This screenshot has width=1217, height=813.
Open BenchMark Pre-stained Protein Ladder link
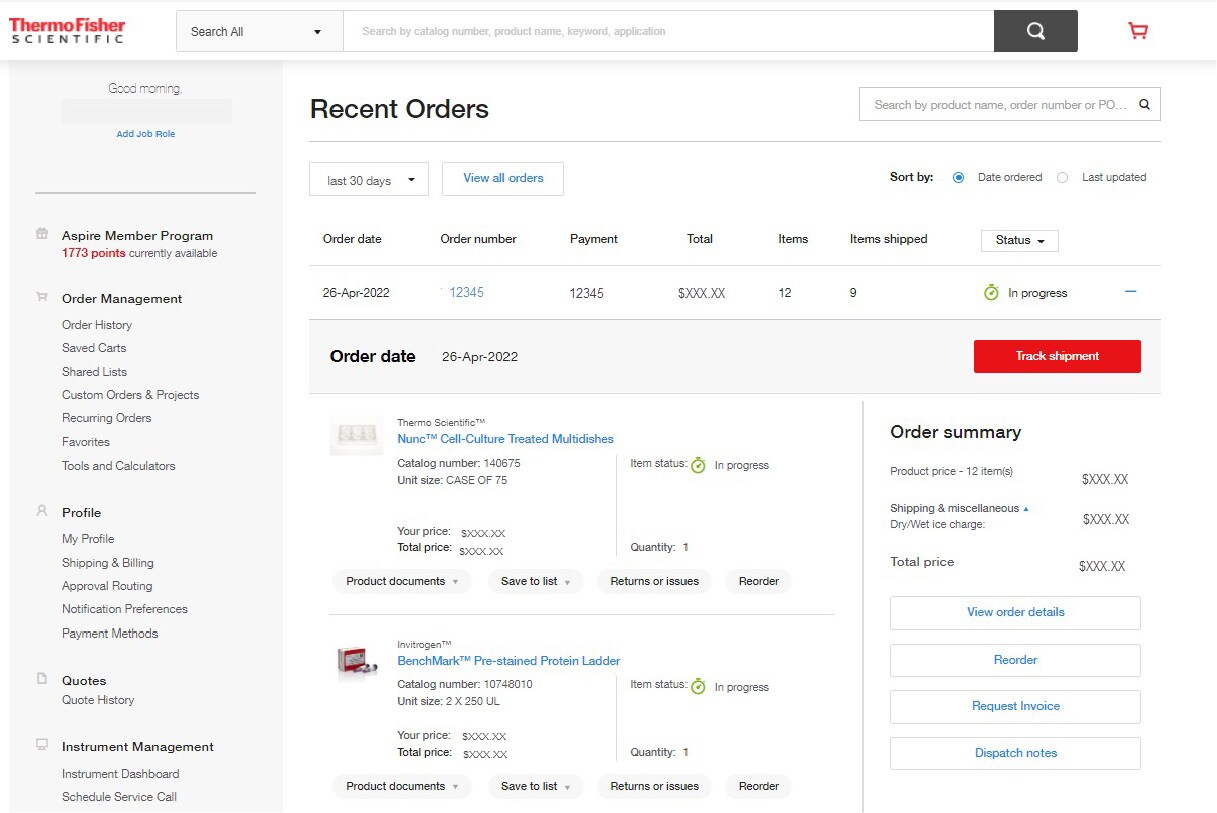pos(509,660)
